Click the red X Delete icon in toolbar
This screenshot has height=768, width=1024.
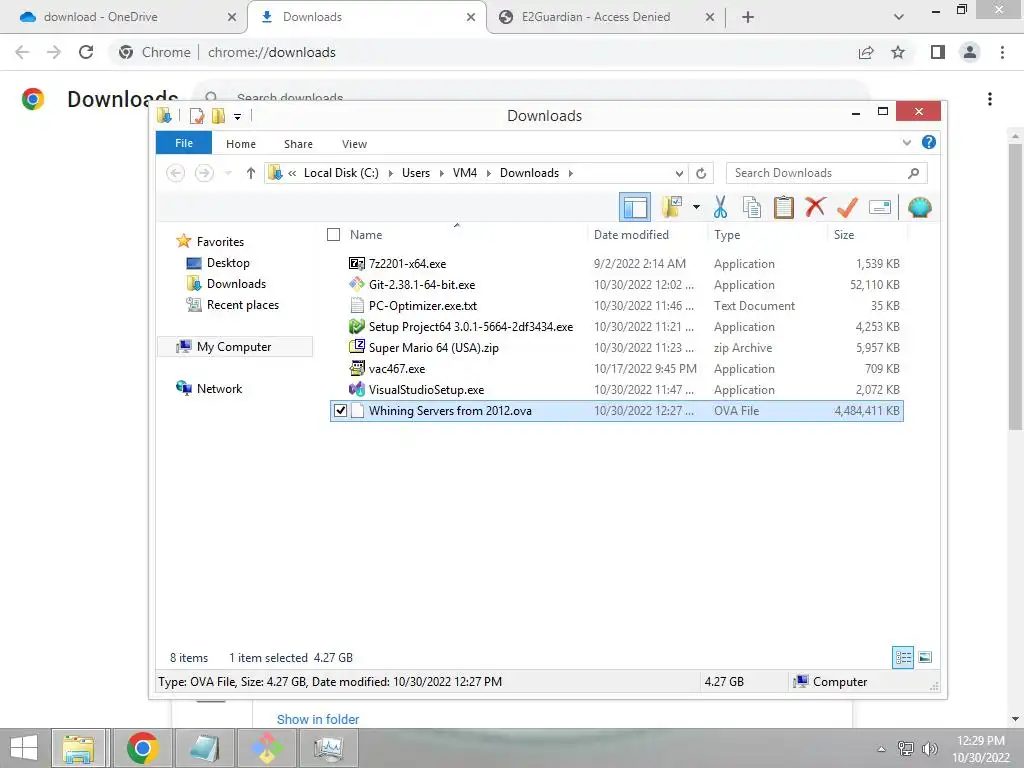815,207
